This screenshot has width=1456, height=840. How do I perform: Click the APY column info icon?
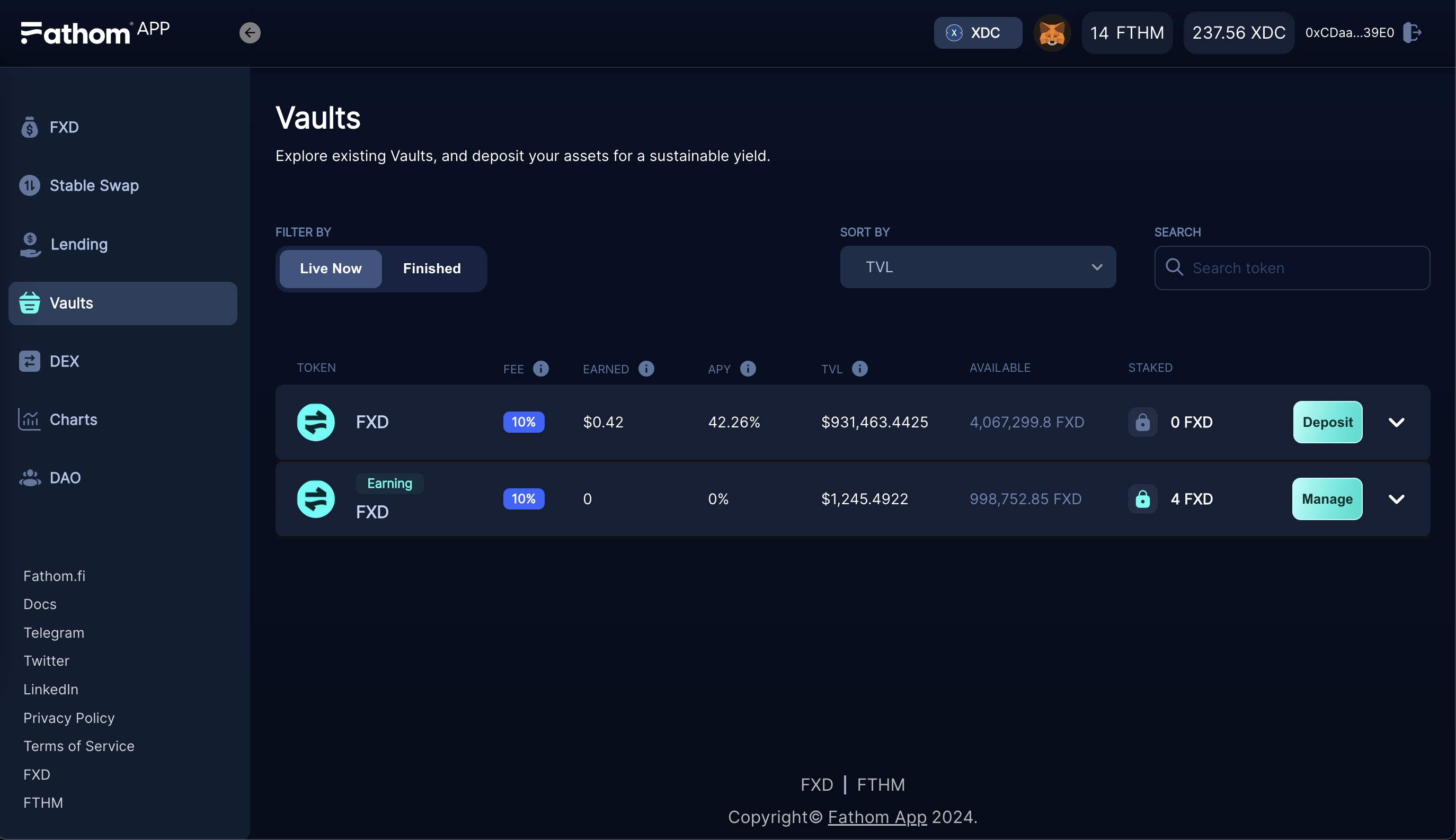748,369
